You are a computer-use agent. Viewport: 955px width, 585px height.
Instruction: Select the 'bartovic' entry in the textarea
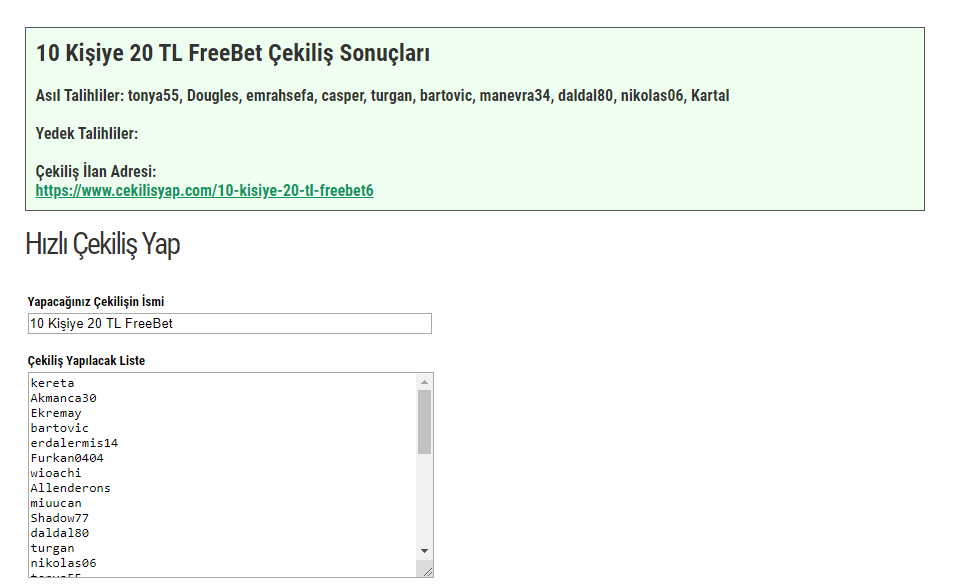coord(59,428)
